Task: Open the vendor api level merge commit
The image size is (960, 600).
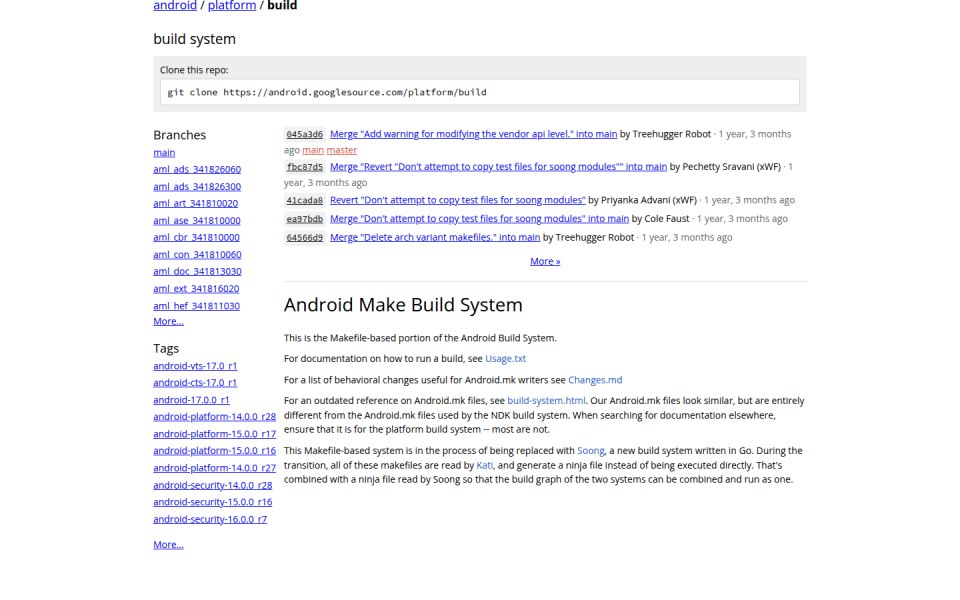Action: tap(473, 134)
